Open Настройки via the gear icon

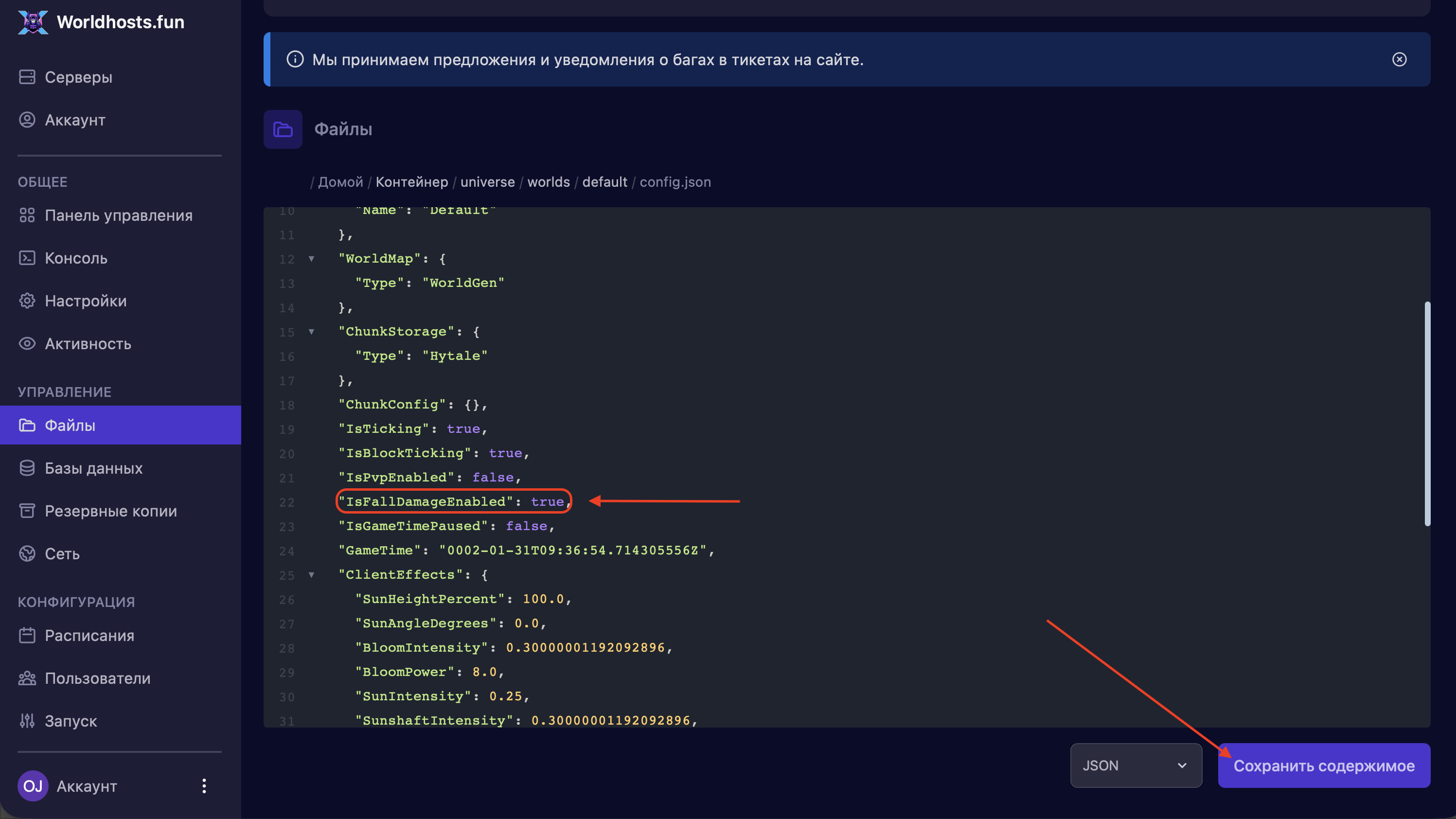click(27, 301)
